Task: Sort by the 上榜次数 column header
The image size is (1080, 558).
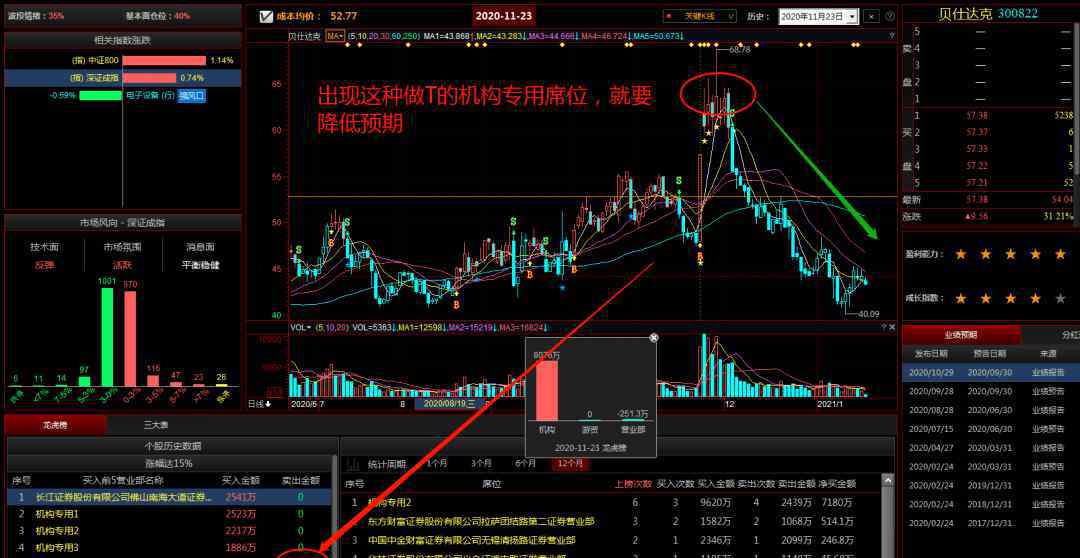Action: 633,484
